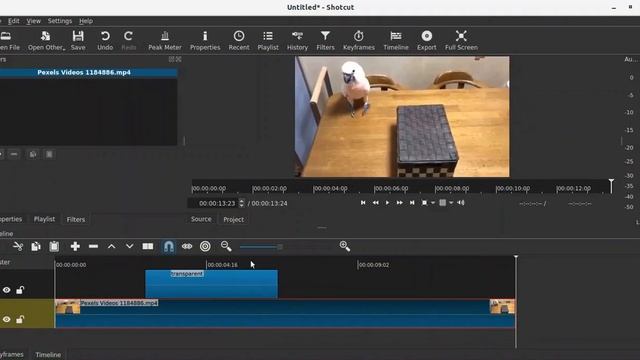Zoom in the timeline with magnifier plus
The width and height of the screenshot is (640, 360).
click(x=345, y=246)
